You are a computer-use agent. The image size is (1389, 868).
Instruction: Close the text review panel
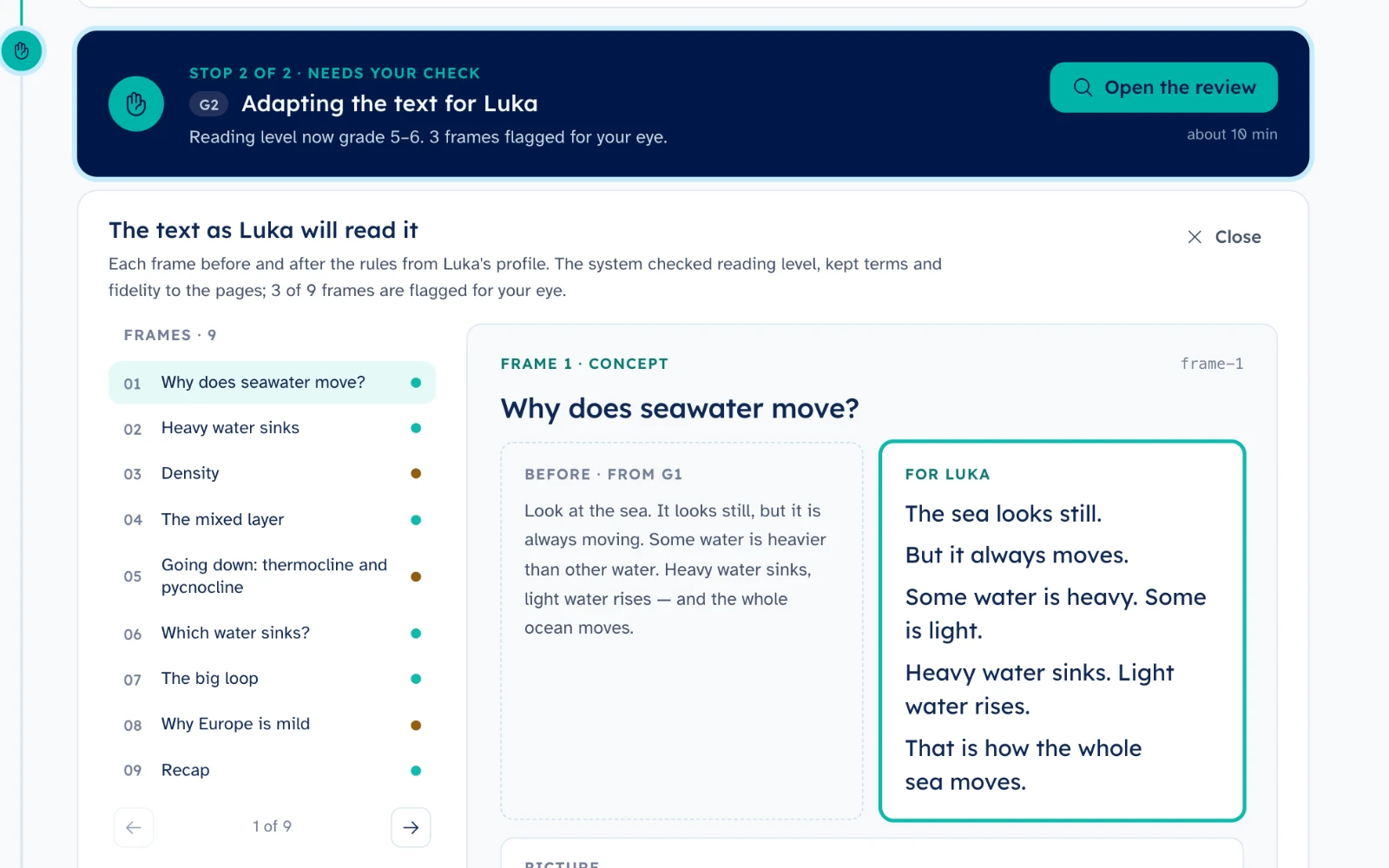[1224, 237]
